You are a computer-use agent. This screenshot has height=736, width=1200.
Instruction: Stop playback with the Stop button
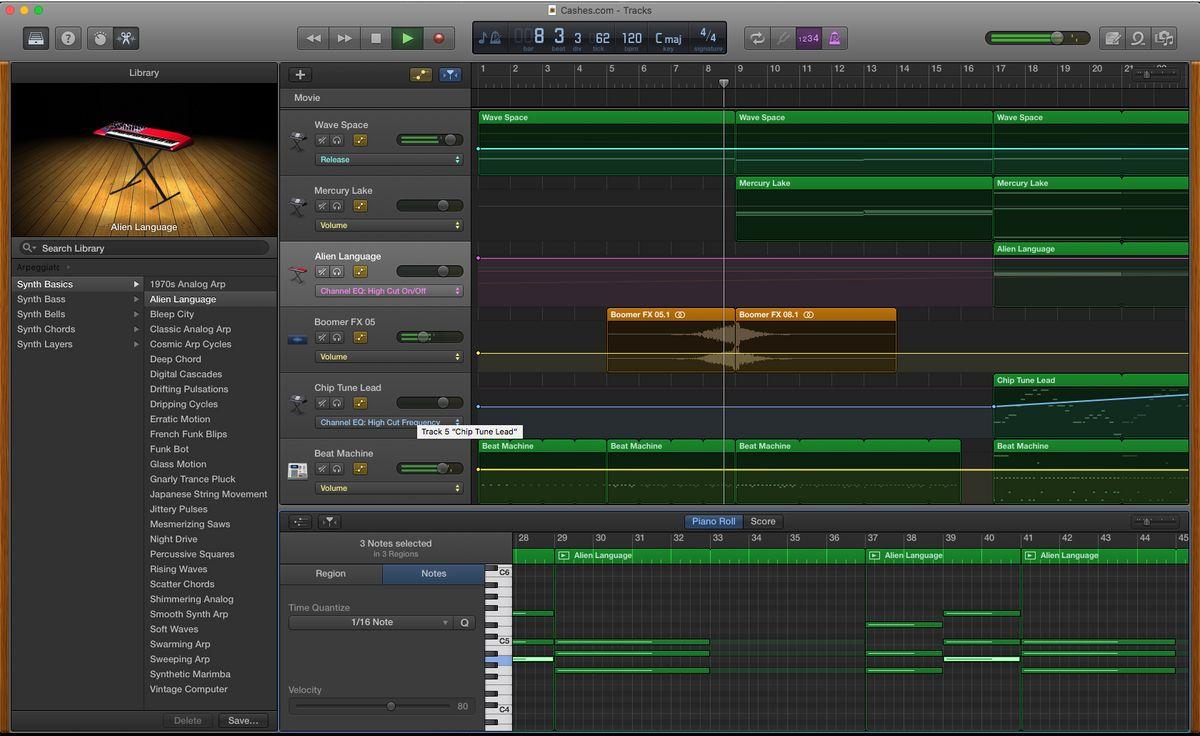[376, 38]
